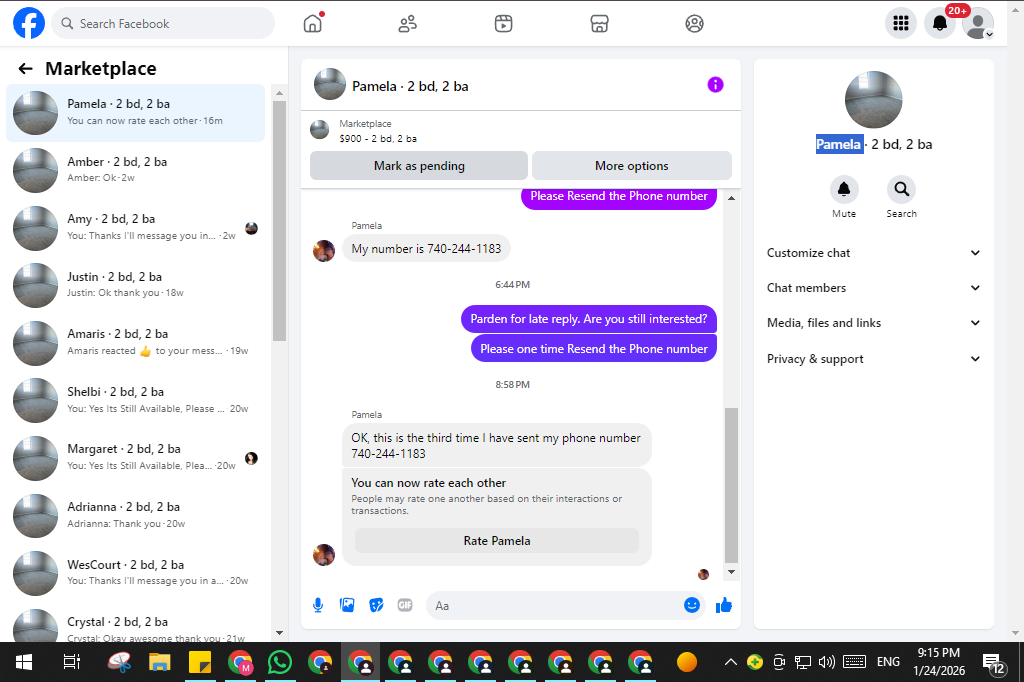Open the Menu grid icon
The height and width of the screenshot is (682, 1024).
901,24
